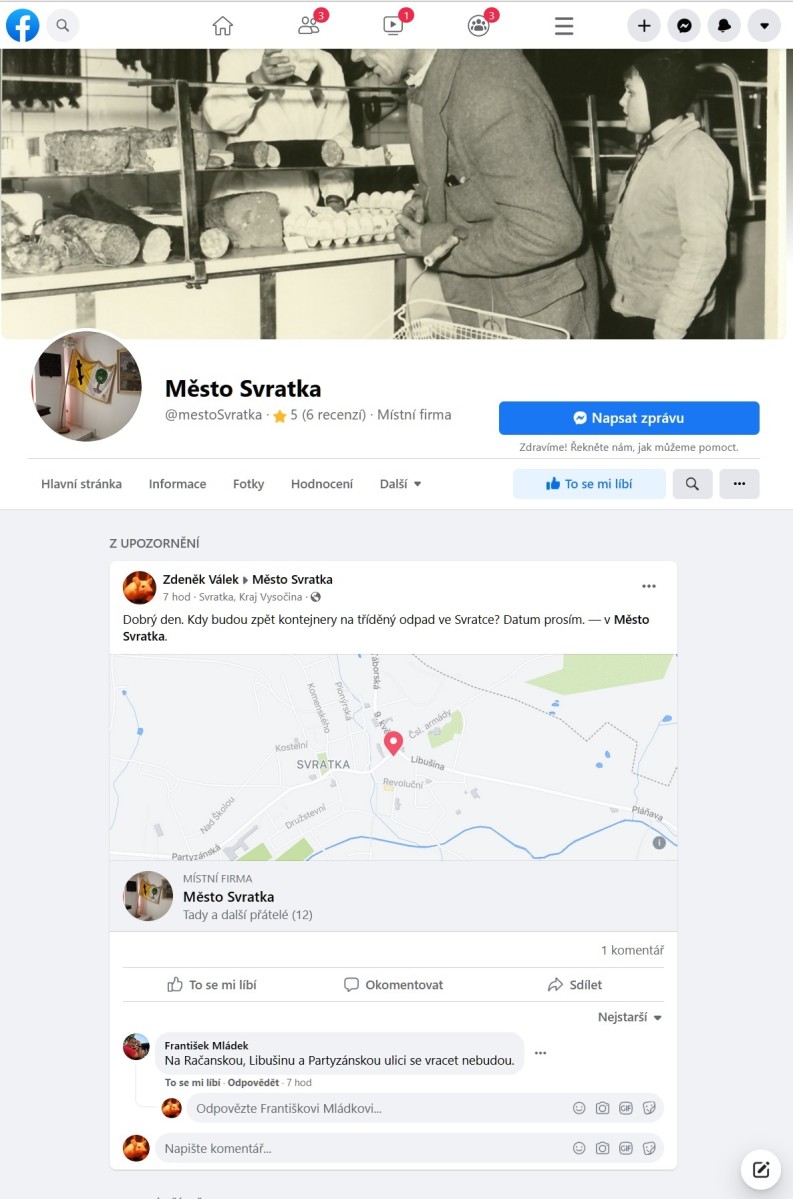This screenshot has width=793, height=1199.
Task: Click the Sdílet share button
Action: coord(575,985)
